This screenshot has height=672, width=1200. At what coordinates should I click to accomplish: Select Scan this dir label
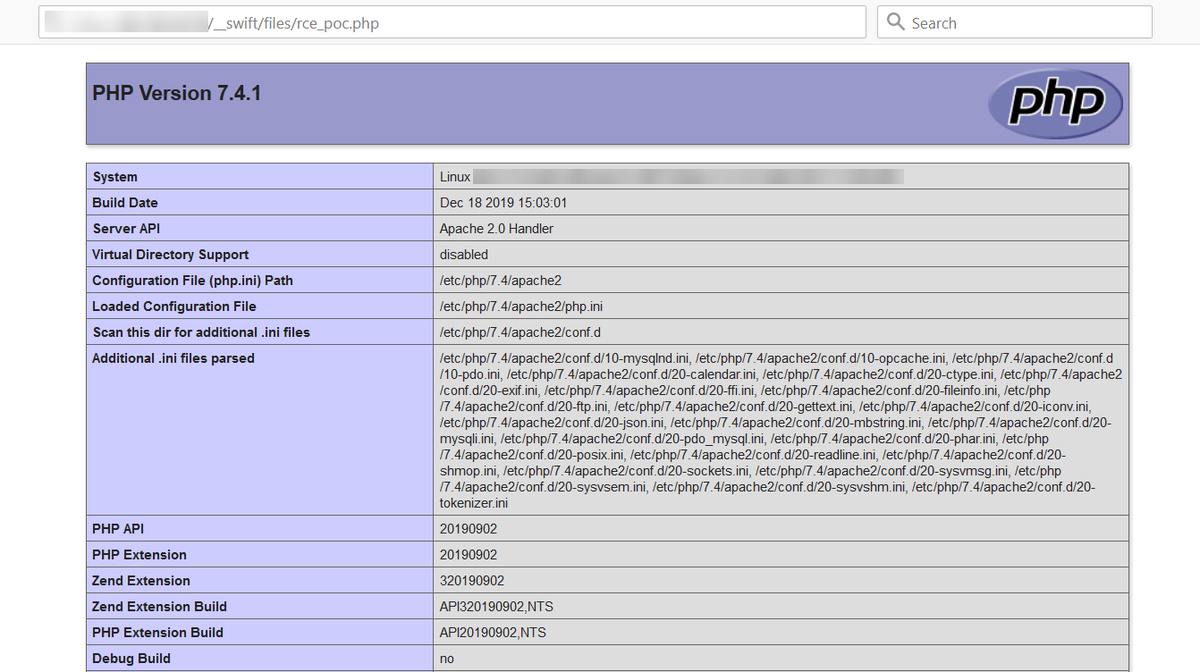pyautogui.click(x=201, y=333)
